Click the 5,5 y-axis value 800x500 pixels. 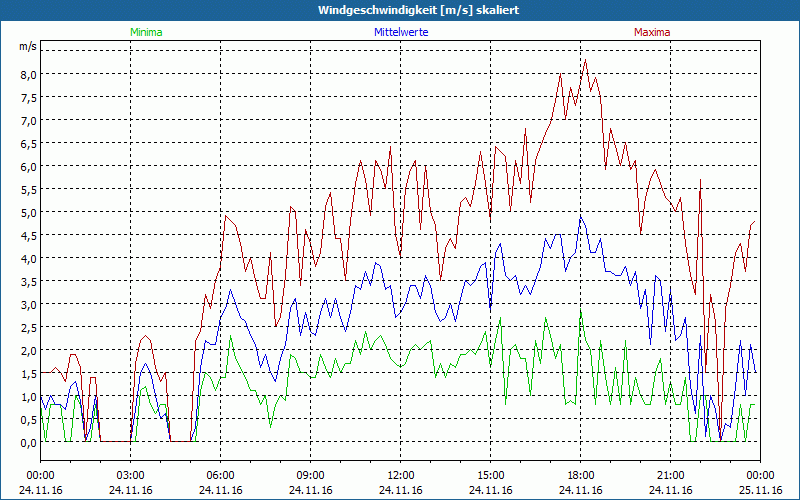tap(29, 190)
